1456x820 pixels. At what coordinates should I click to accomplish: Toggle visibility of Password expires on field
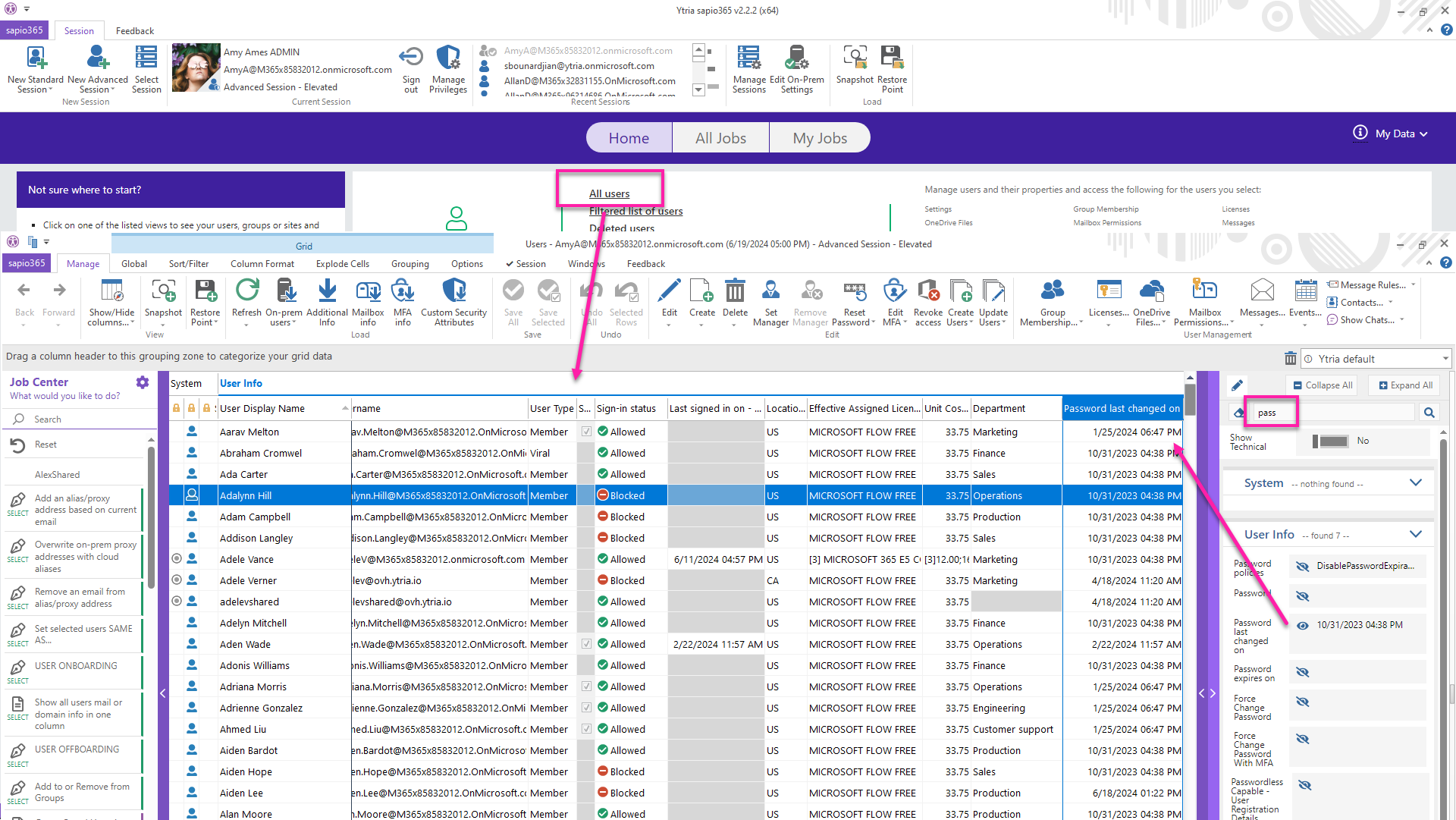(1302, 672)
